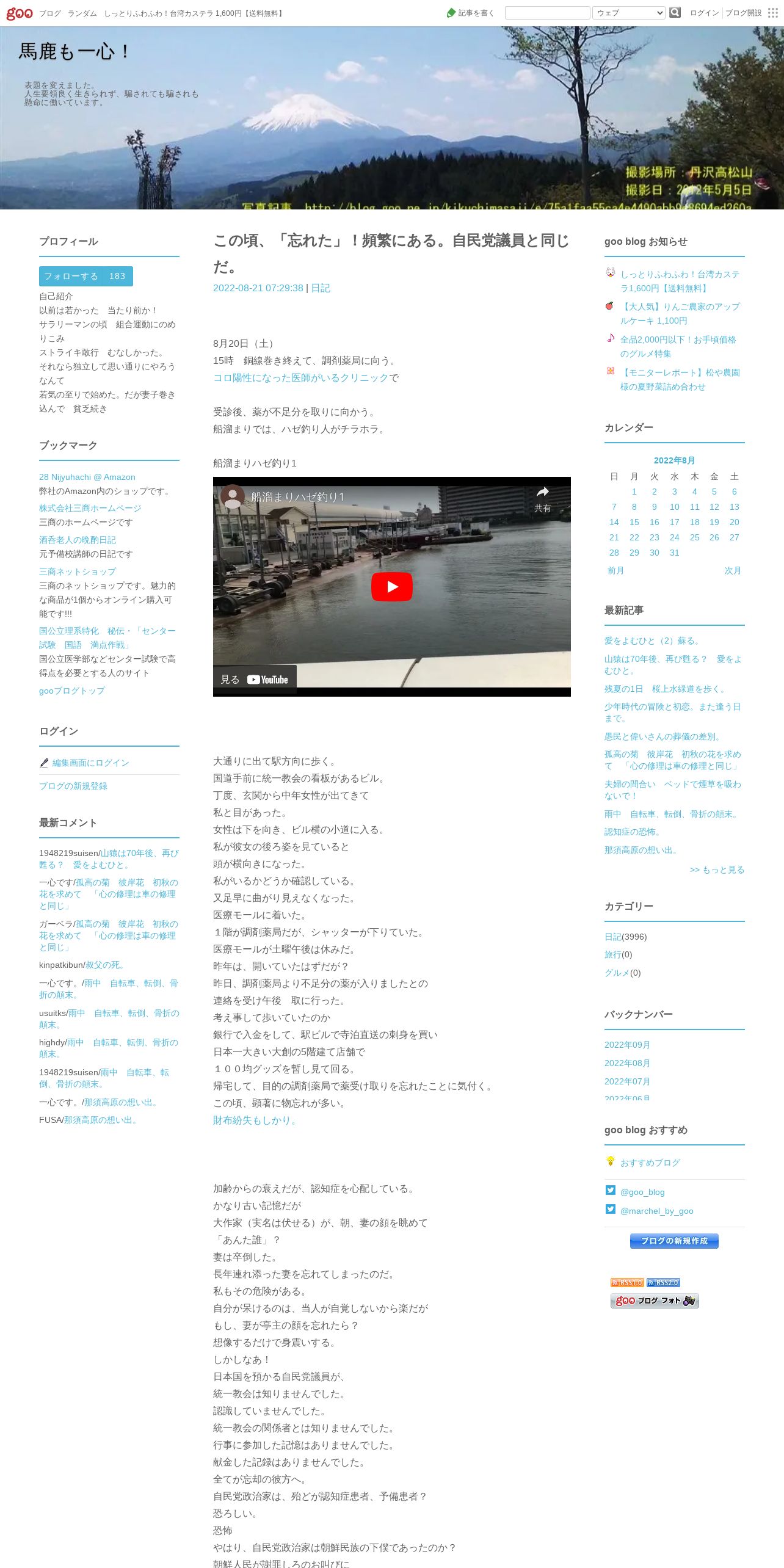
Task: Open blog title 馬鹿も一心！
Action: [x=75, y=51]
